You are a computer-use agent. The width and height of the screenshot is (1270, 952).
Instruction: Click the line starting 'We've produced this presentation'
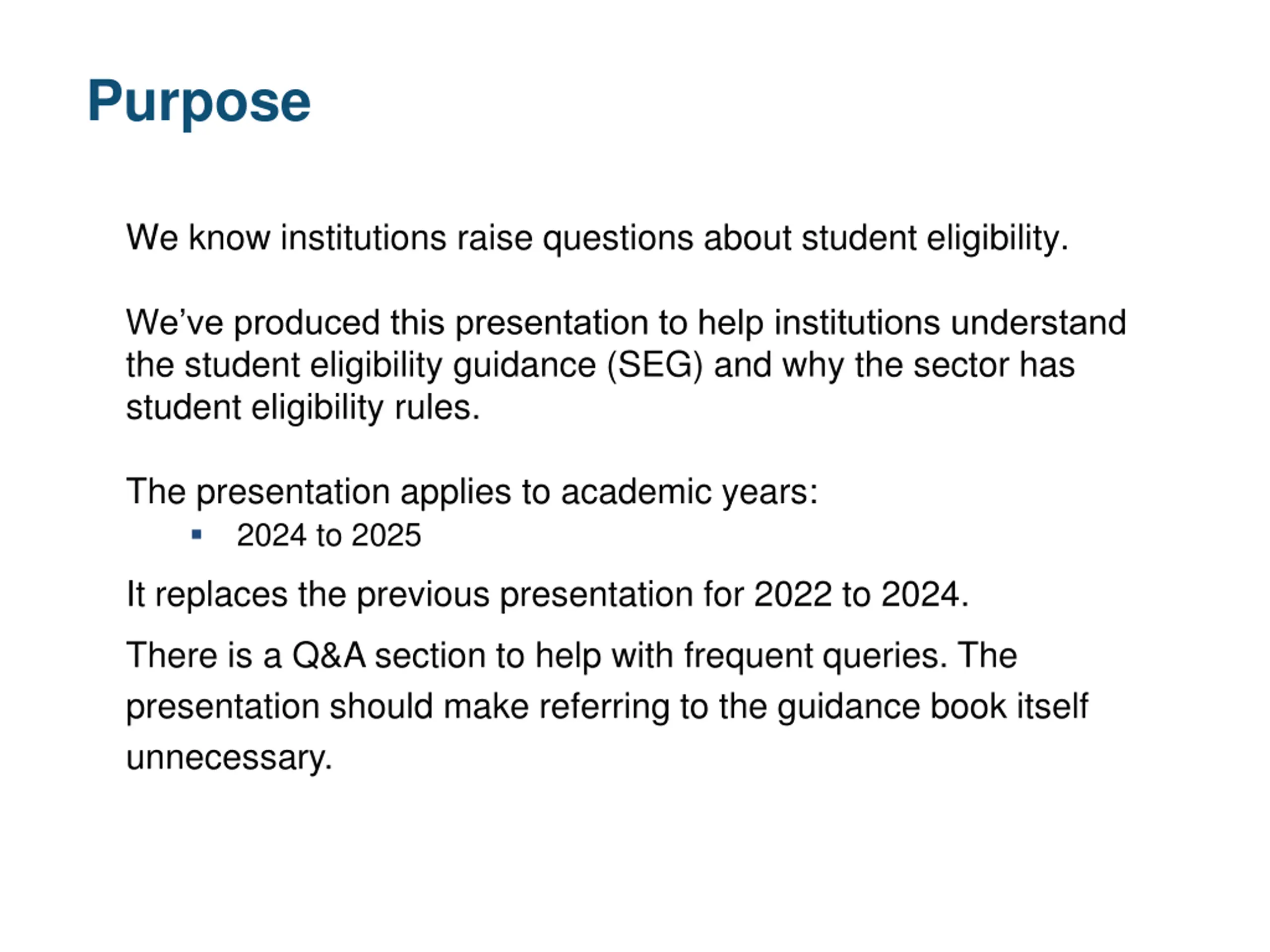point(626,322)
